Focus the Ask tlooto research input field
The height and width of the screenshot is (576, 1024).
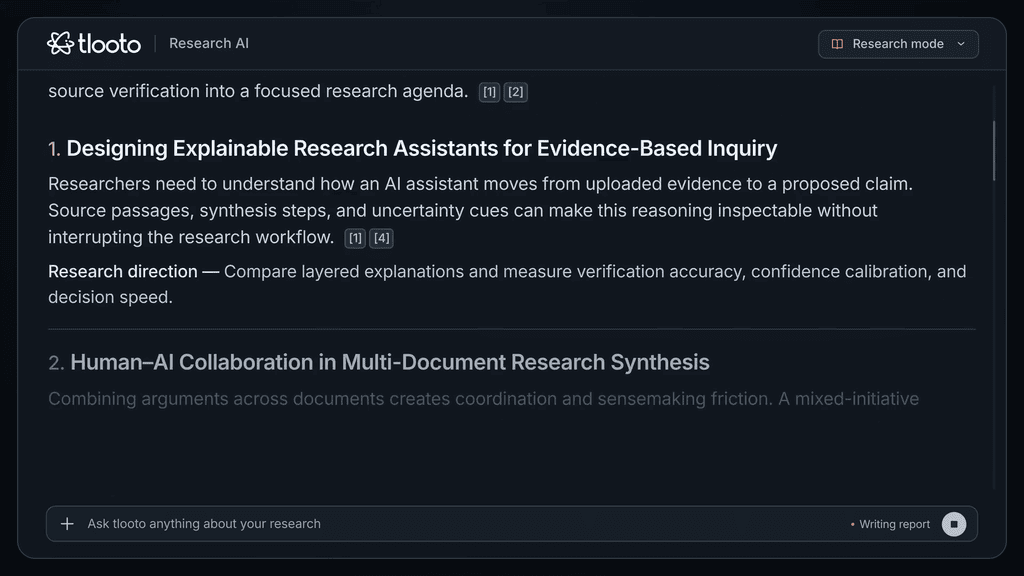pyautogui.click(x=511, y=524)
